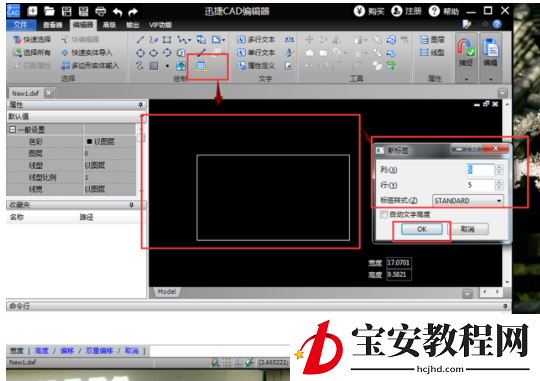Click the 单行文本 single-line text tool
Viewport: 540px width, 381px height.
[x=256, y=52]
